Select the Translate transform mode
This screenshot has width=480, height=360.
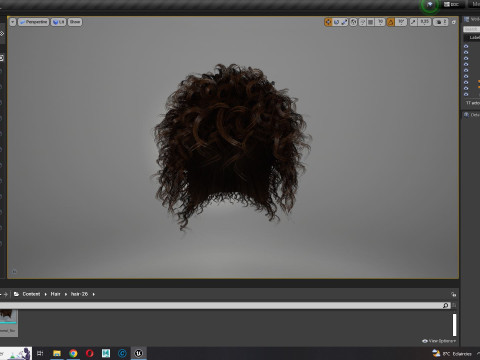pyautogui.click(x=328, y=22)
